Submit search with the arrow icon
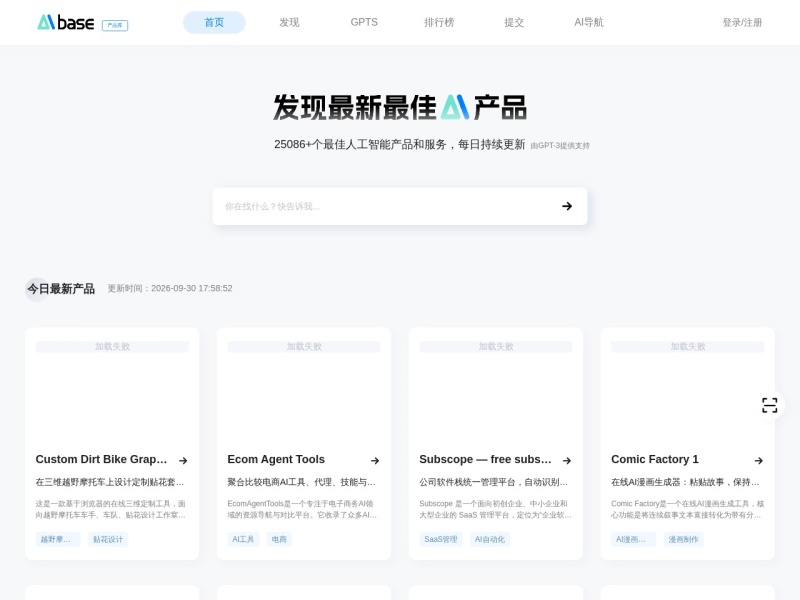This screenshot has height=600, width=800. (x=567, y=206)
